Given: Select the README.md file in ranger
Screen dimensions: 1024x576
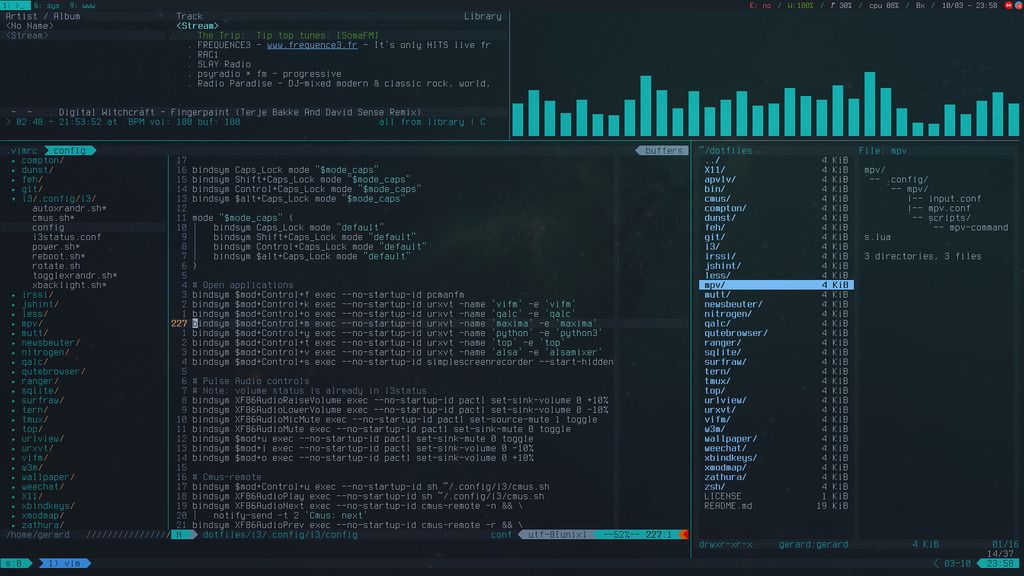Looking at the screenshot, I should 776,506.
